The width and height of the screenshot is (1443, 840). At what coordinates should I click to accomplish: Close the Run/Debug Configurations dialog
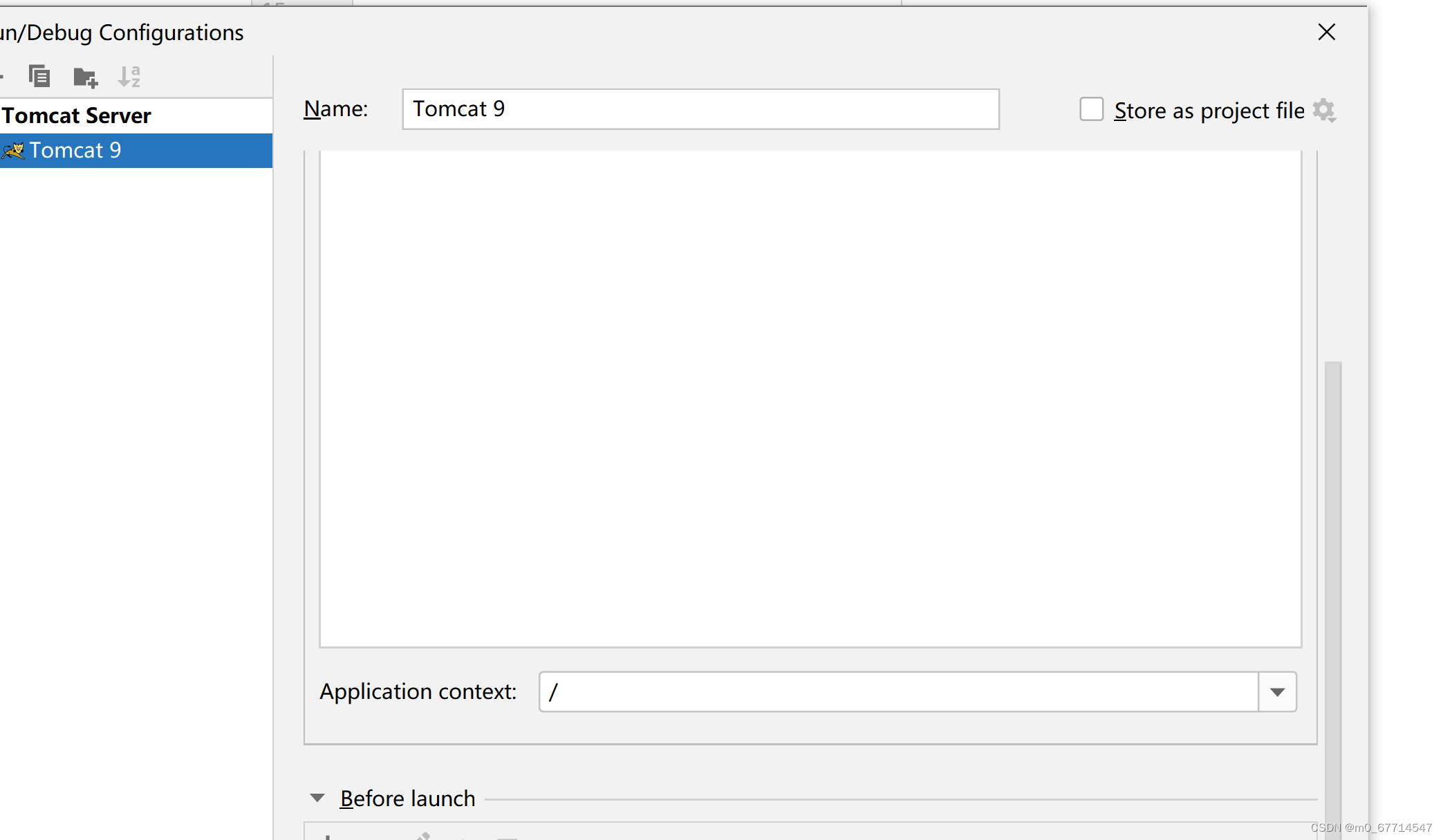1326,32
